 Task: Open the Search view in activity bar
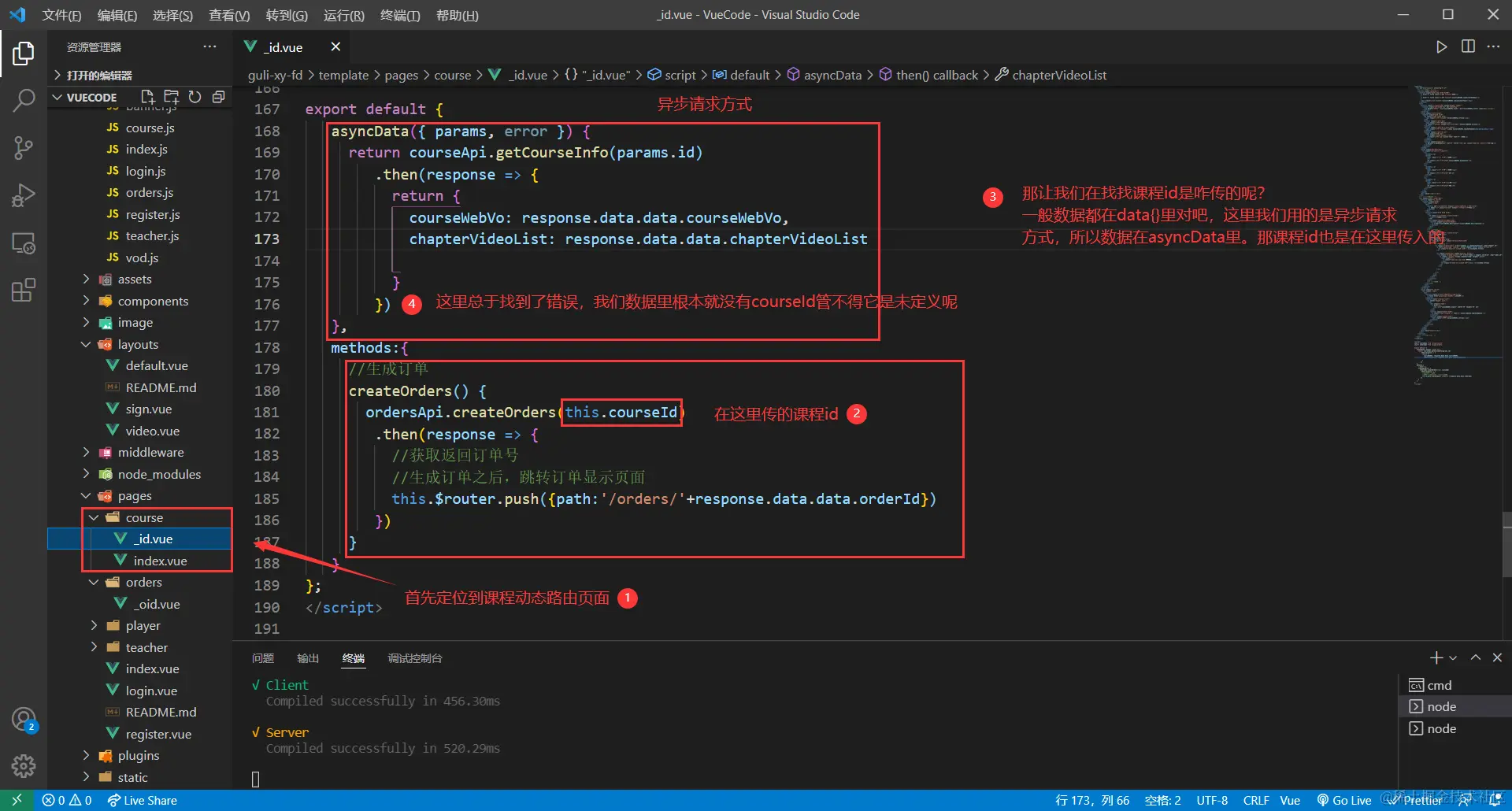(24, 101)
